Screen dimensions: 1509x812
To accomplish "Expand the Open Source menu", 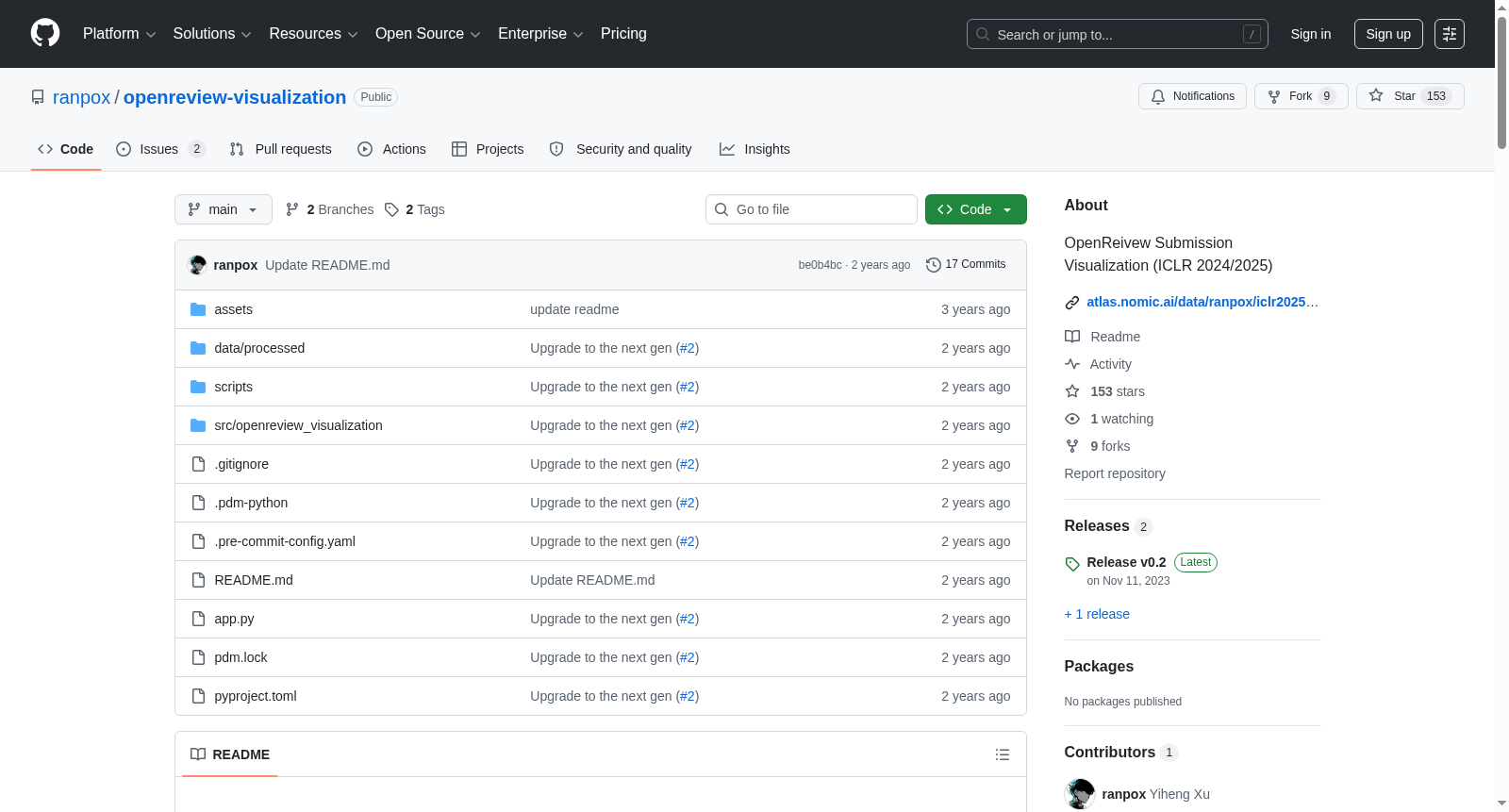I will [428, 34].
